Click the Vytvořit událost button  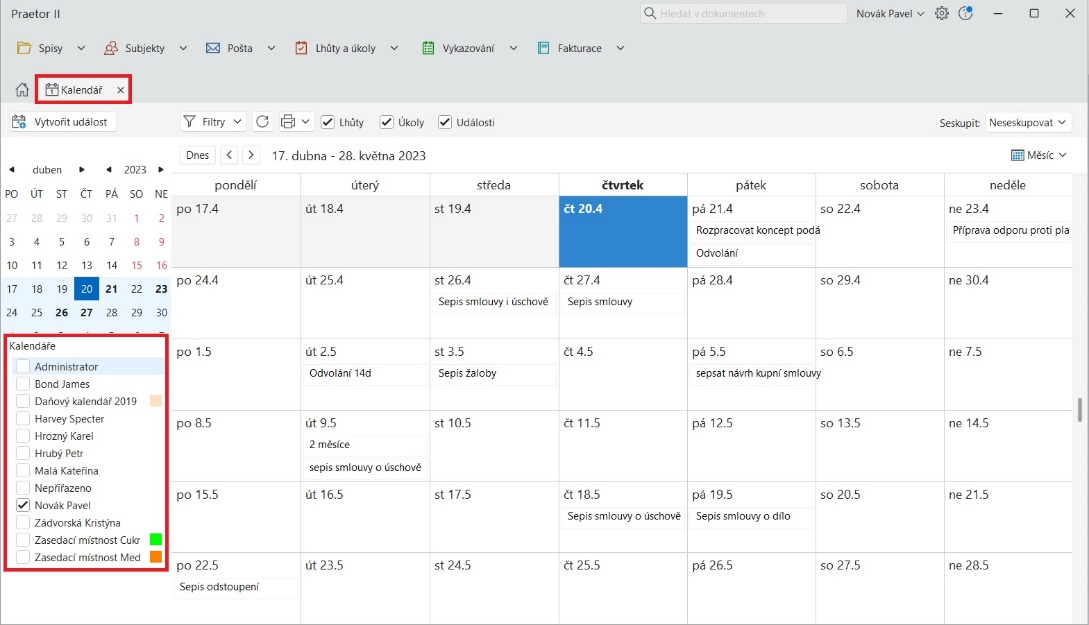64,122
